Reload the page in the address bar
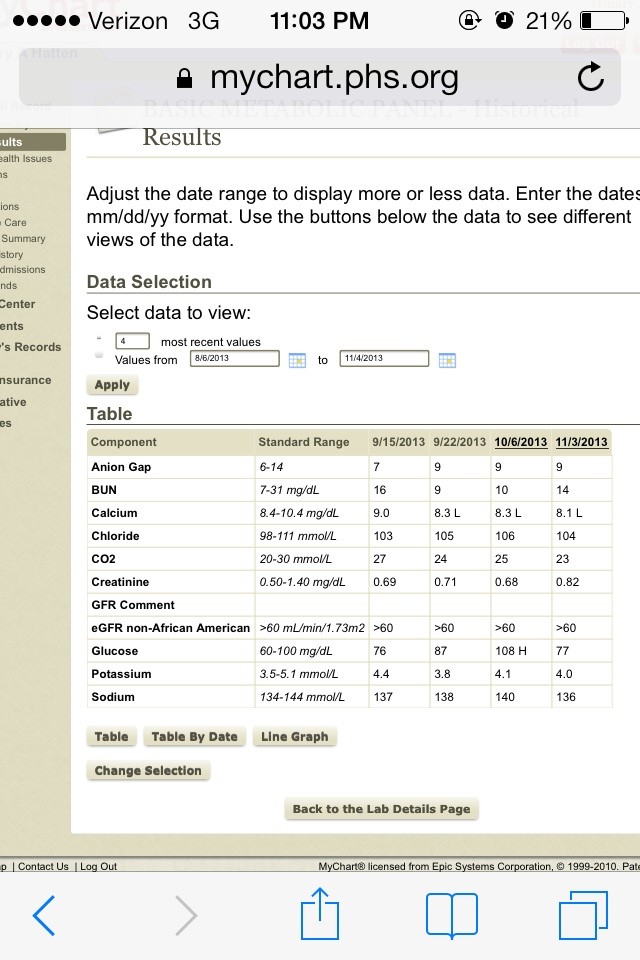The width and height of the screenshot is (640, 960). pyautogui.click(x=591, y=78)
